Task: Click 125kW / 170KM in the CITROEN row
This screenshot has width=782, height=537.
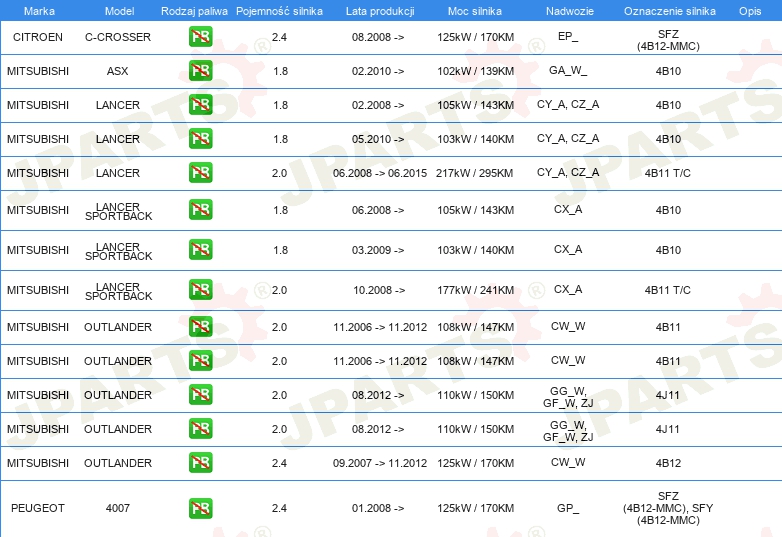Action: [x=475, y=37]
